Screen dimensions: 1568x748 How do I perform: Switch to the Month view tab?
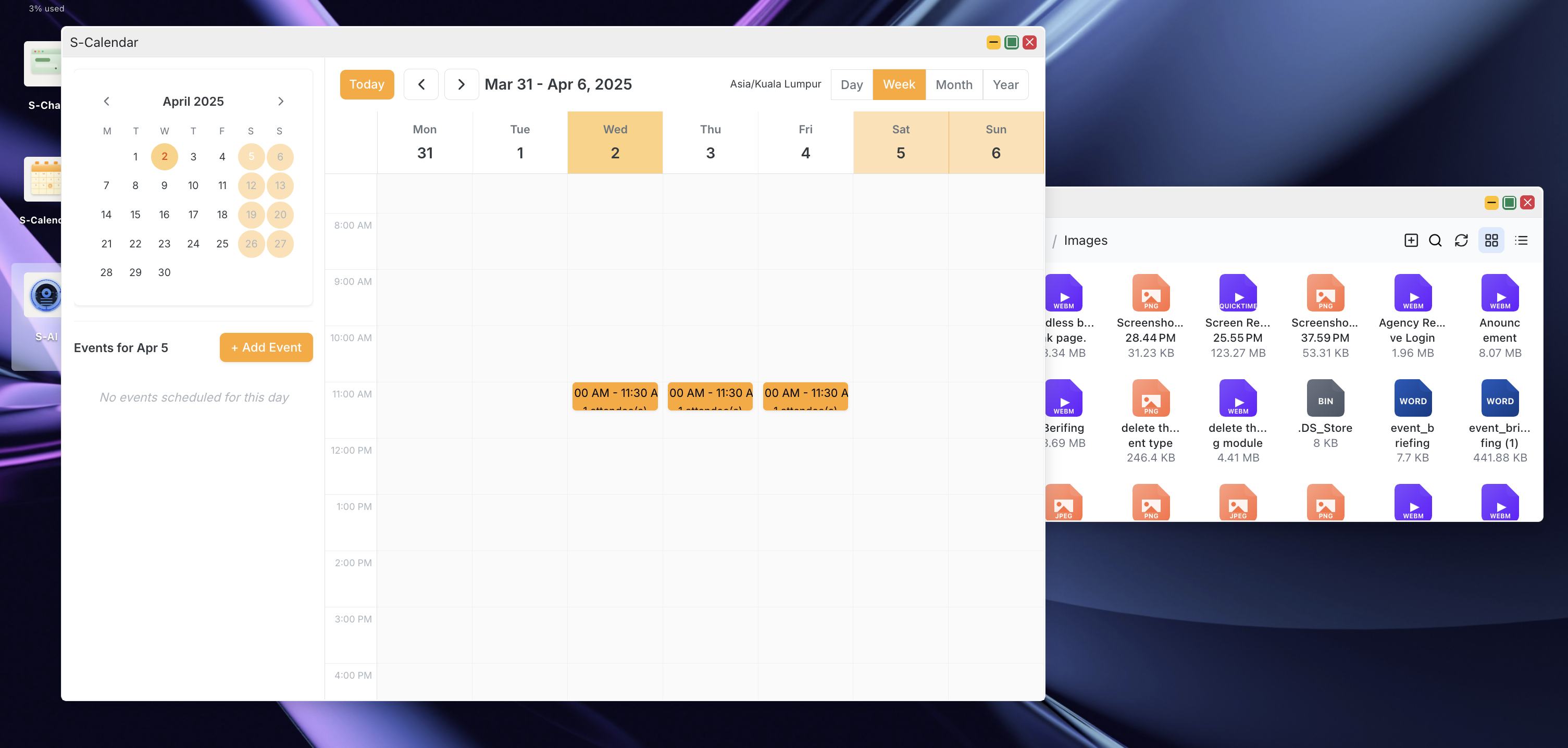[953, 84]
